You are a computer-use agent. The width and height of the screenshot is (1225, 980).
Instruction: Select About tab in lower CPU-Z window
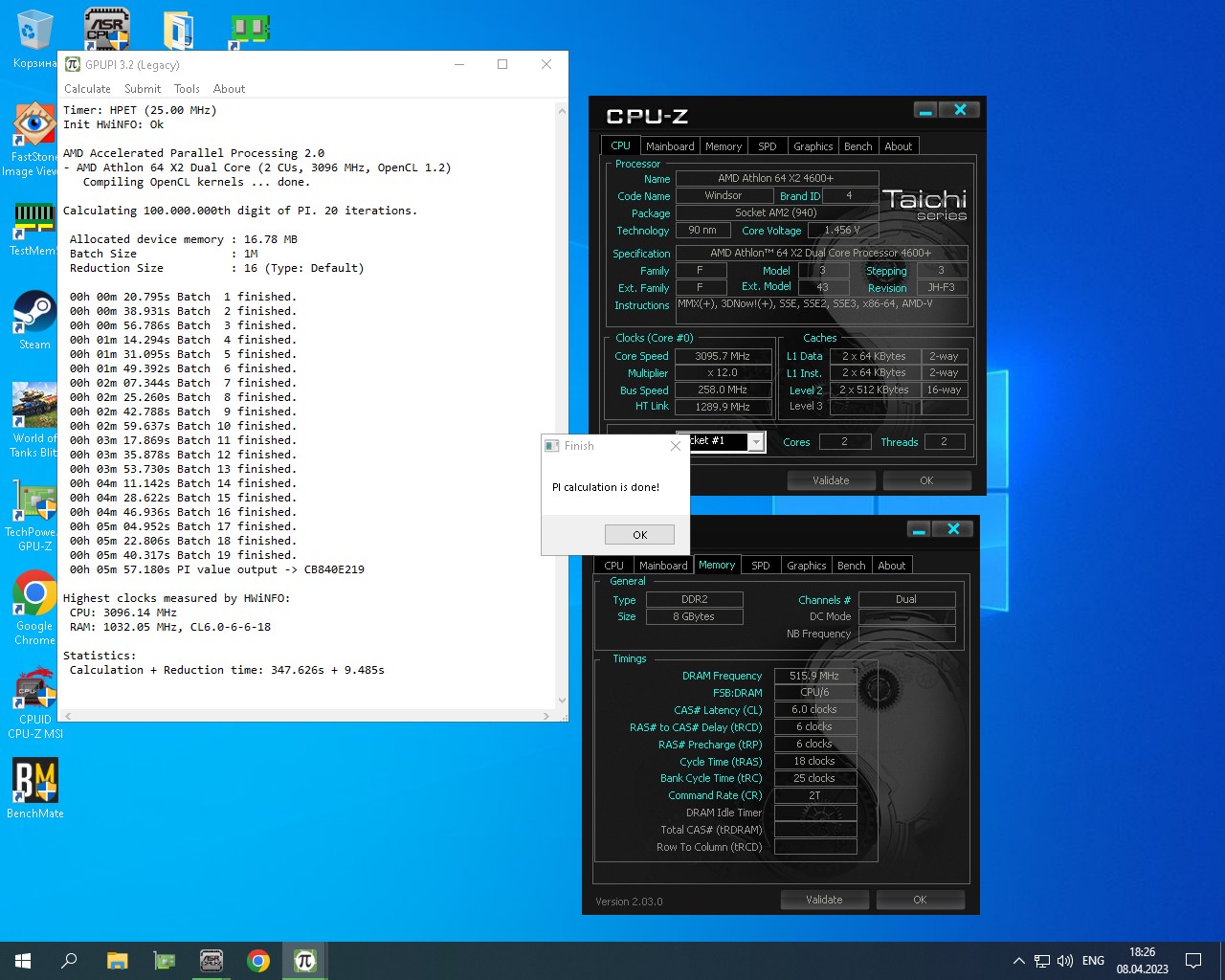pos(892,566)
